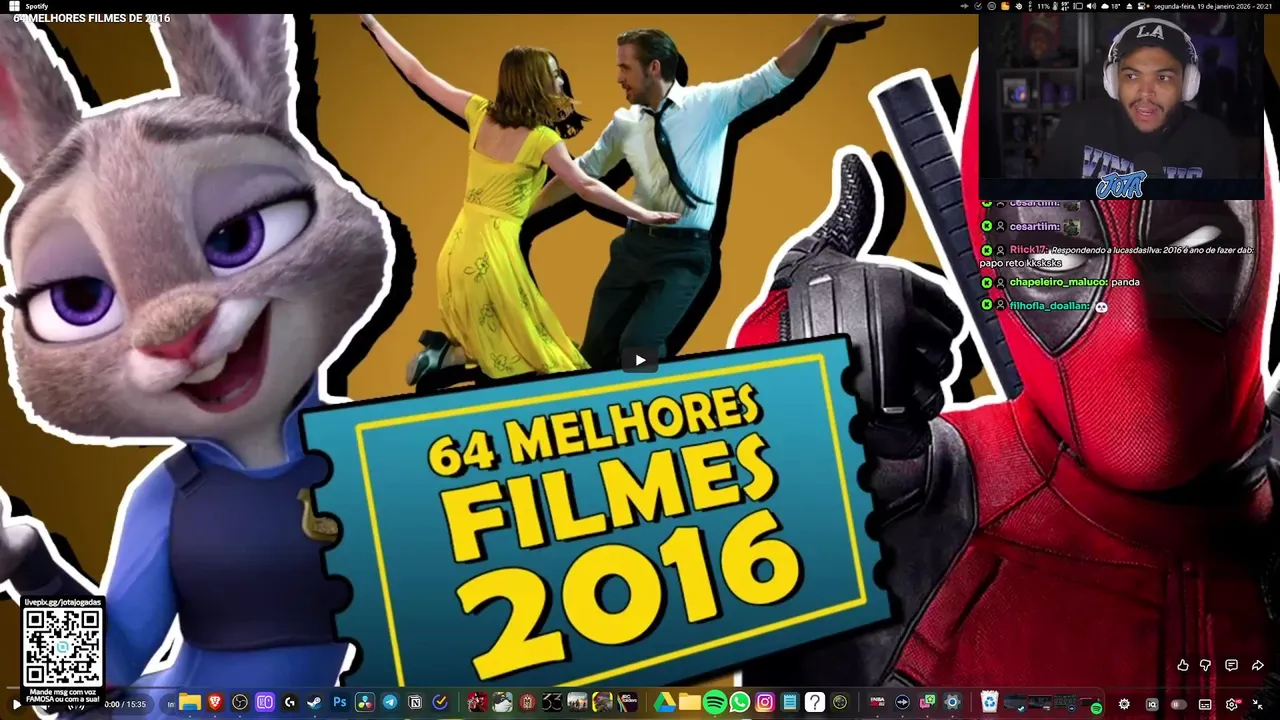Open the Trash in dock
The image size is (1280, 720).
coord(989,702)
